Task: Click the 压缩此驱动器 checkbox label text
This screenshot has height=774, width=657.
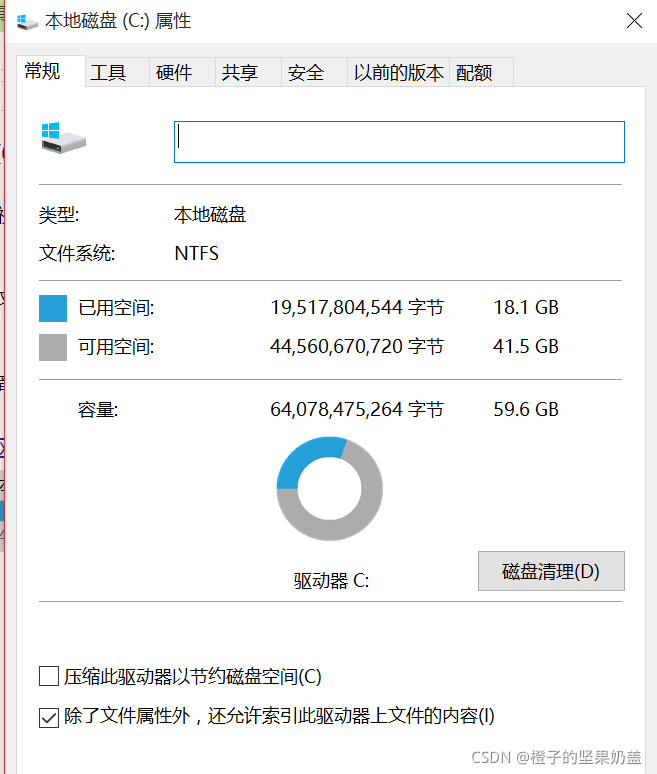Action: pyautogui.click(x=193, y=676)
